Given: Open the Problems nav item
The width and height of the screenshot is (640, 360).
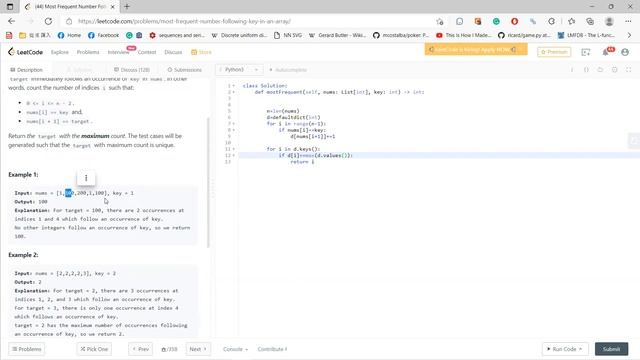Looking at the screenshot, I should tap(88, 52).
